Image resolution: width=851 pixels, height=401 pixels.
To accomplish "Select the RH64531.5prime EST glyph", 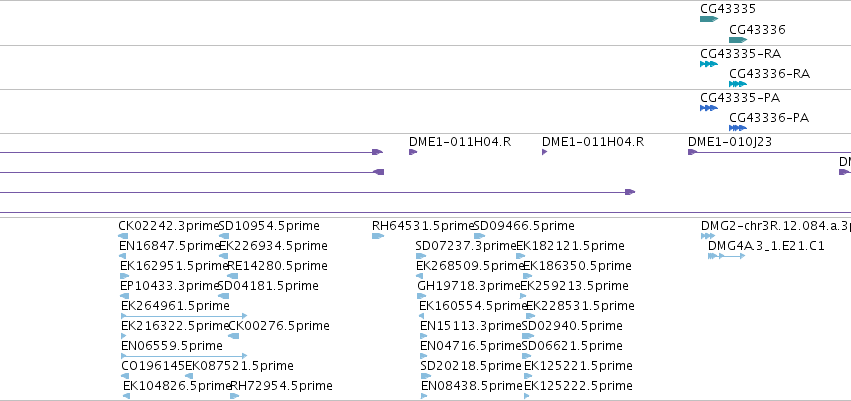I will [x=378, y=236].
